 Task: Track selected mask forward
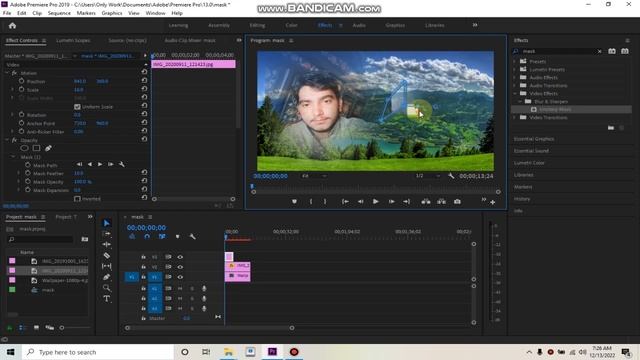tap(100, 164)
